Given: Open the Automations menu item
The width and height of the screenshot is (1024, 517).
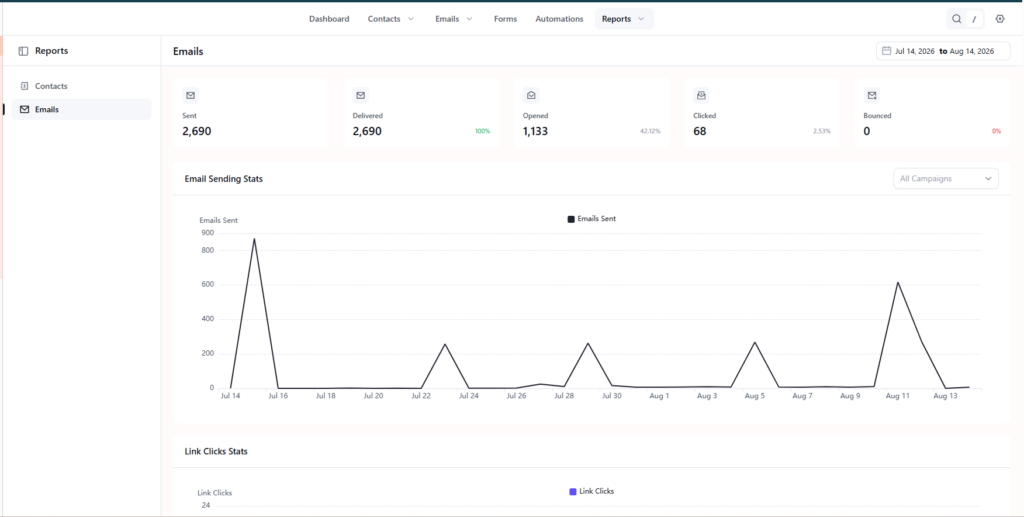Looking at the screenshot, I should (x=559, y=19).
